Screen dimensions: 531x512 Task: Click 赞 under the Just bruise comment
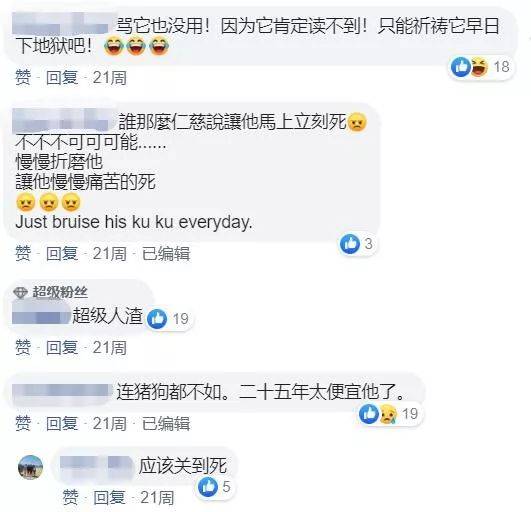pos(23,254)
